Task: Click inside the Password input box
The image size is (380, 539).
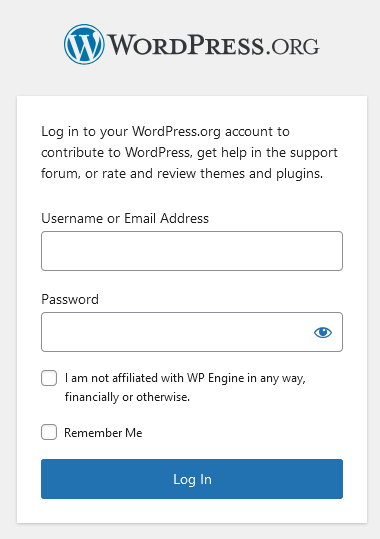Action: [x=175, y=332]
